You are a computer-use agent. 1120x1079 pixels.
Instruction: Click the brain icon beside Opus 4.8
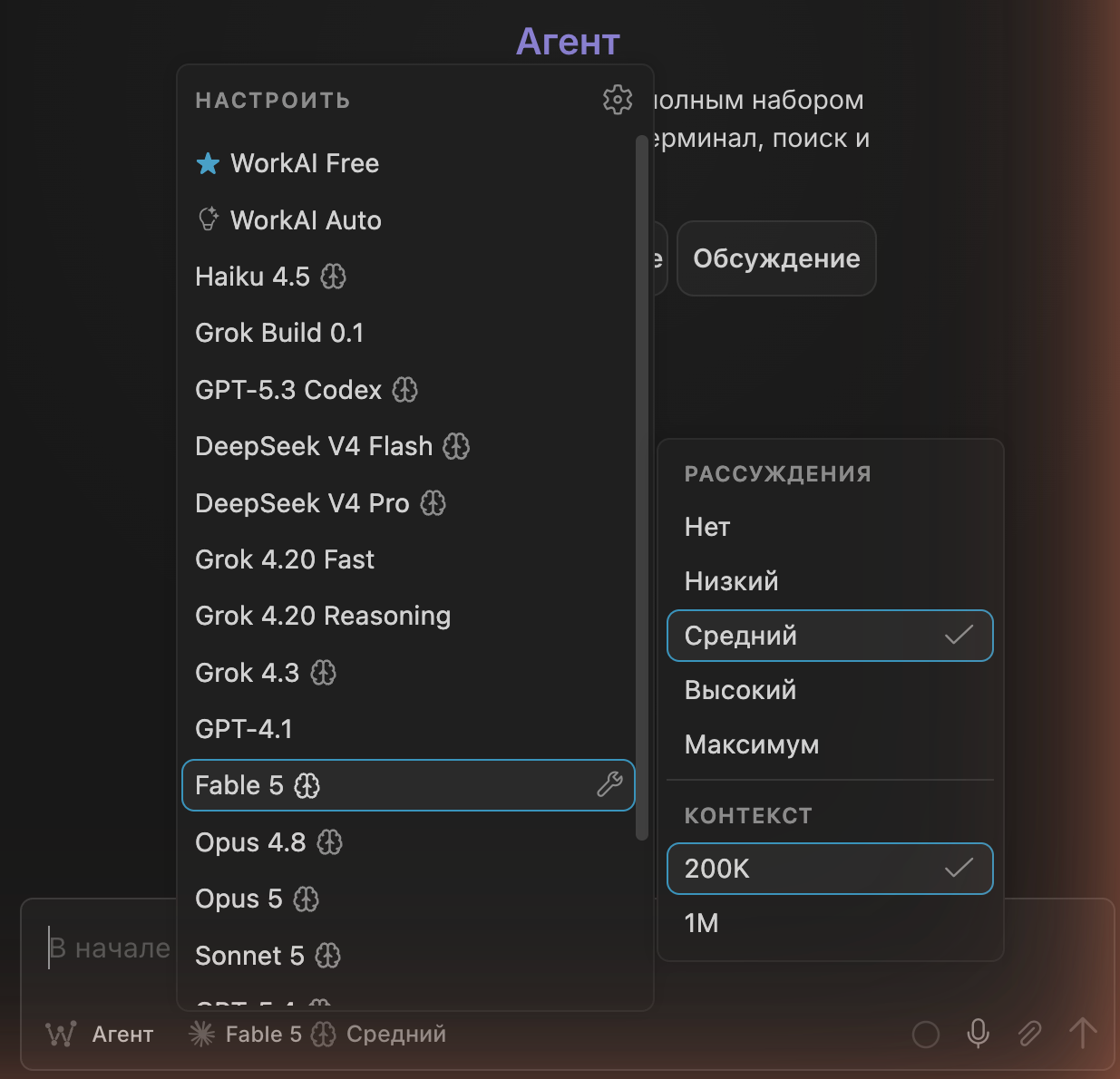click(x=330, y=842)
